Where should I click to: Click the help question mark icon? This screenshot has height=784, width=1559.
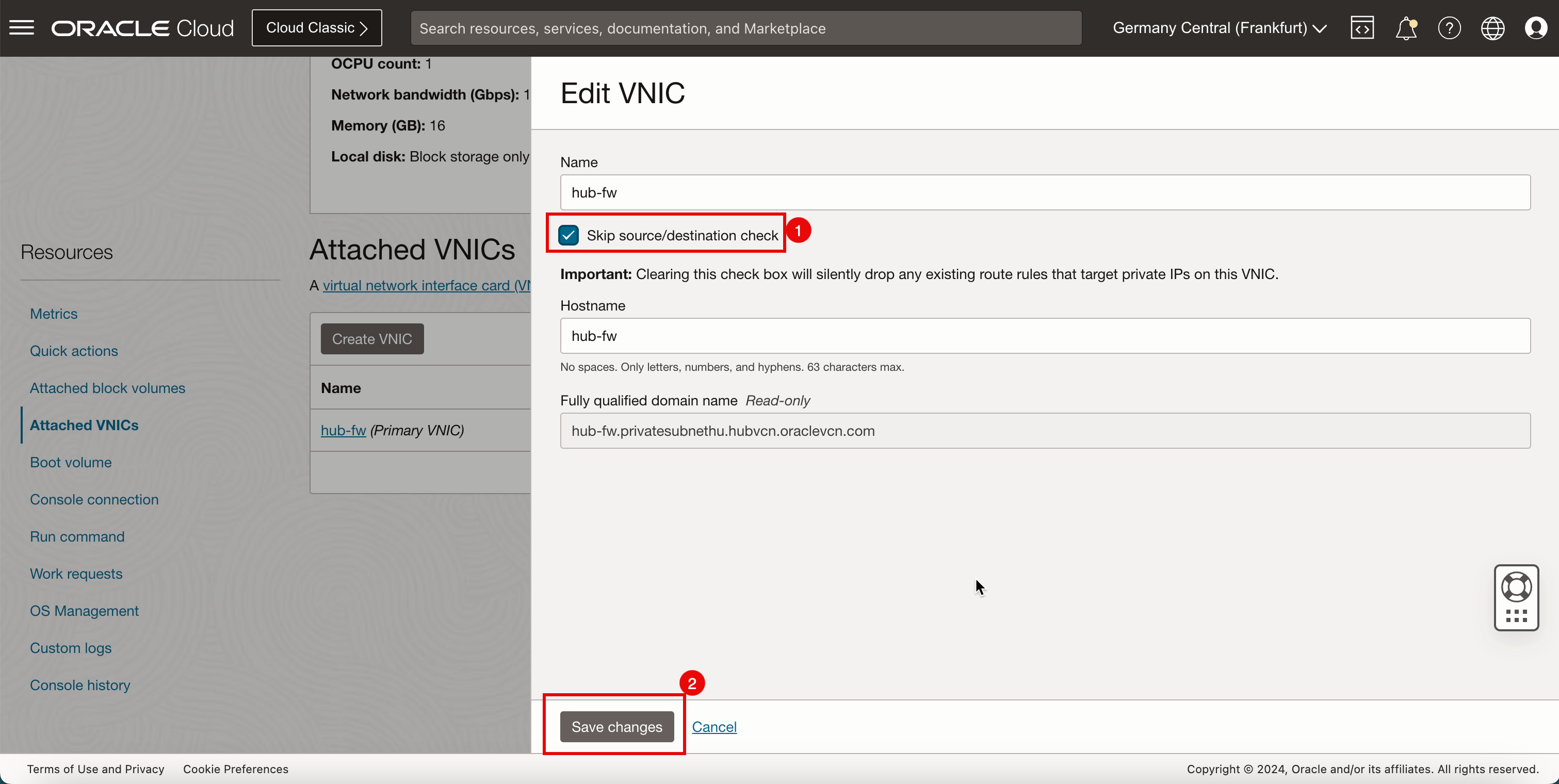[x=1449, y=27]
